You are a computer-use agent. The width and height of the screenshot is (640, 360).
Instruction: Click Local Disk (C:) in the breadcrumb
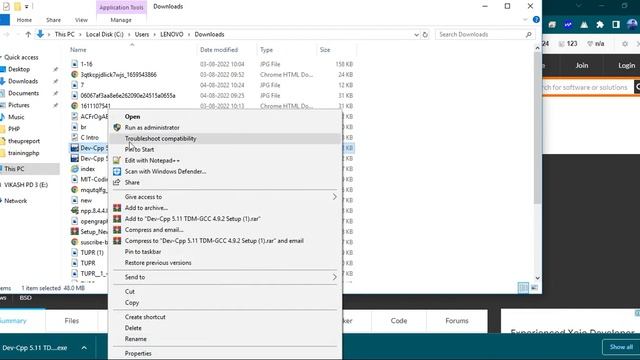(104, 35)
